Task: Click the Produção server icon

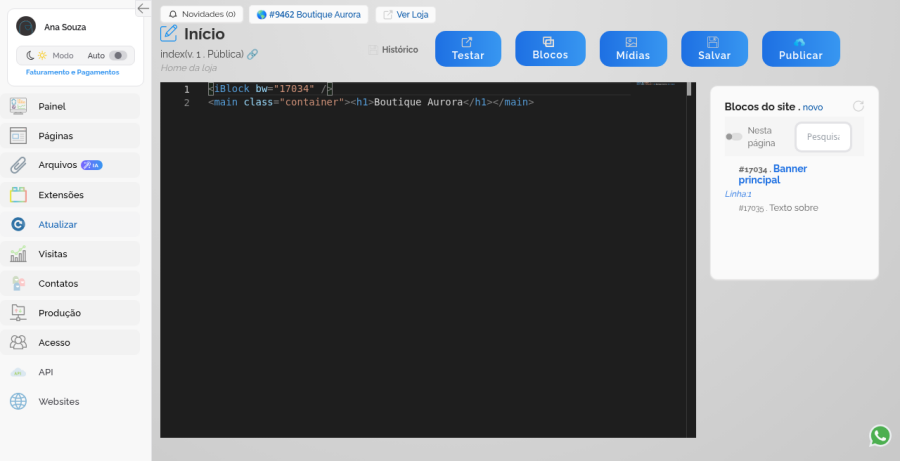Action: 18,313
